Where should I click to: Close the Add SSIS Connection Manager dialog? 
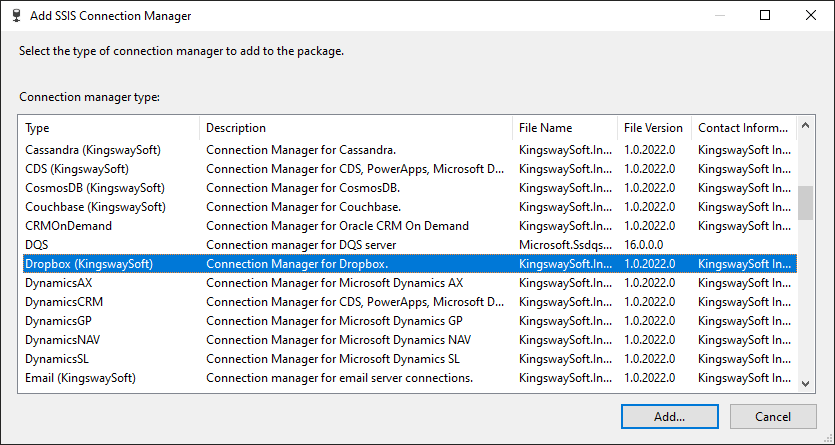point(811,15)
